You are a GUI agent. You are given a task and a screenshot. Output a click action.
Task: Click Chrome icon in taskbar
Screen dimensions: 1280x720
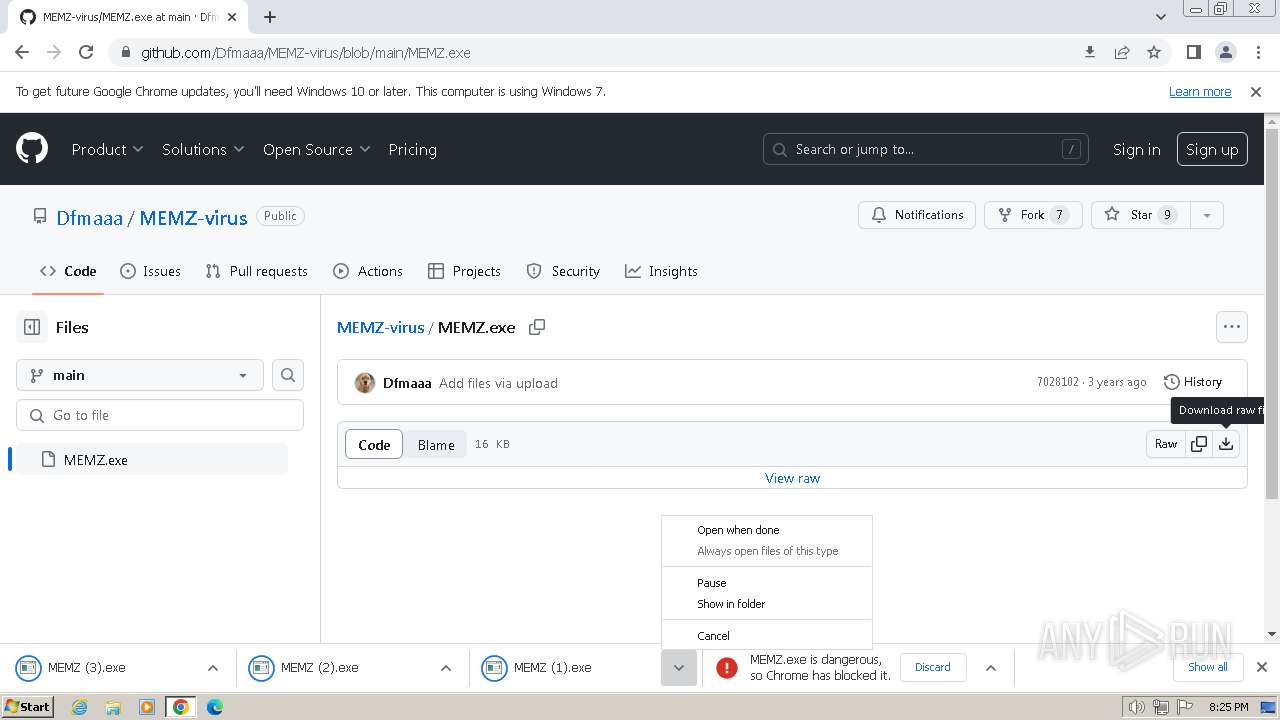click(181, 707)
